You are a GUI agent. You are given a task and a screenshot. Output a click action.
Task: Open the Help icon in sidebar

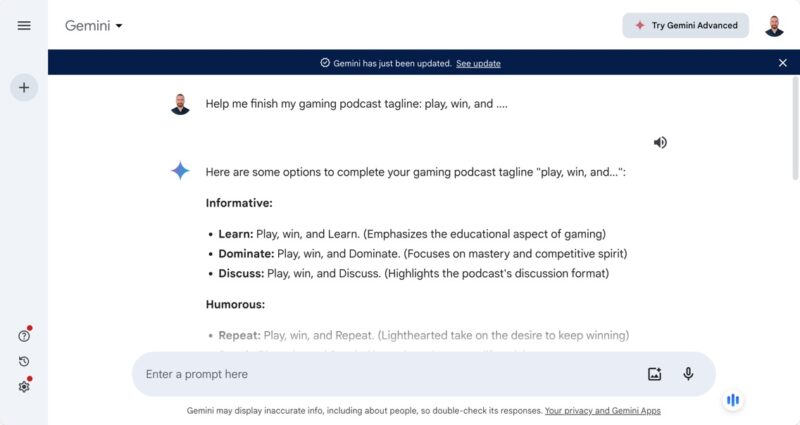(24, 336)
